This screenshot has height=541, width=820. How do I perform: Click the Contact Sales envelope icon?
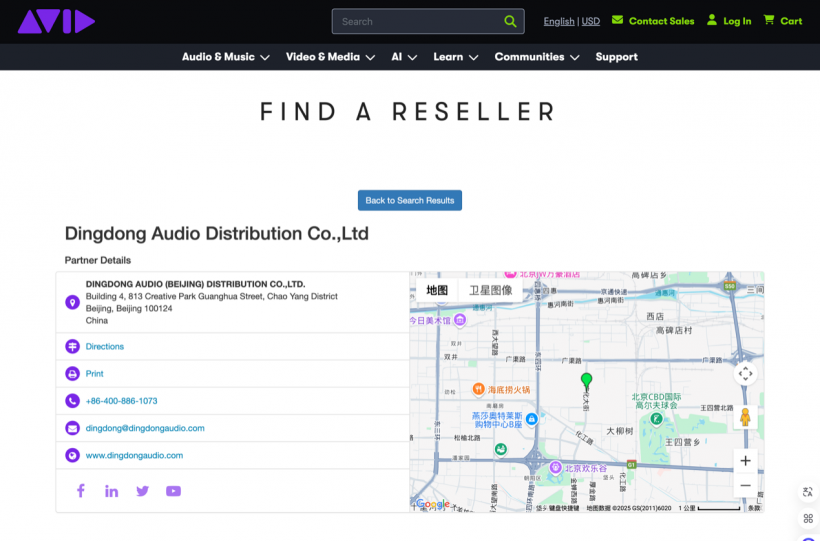(618, 20)
